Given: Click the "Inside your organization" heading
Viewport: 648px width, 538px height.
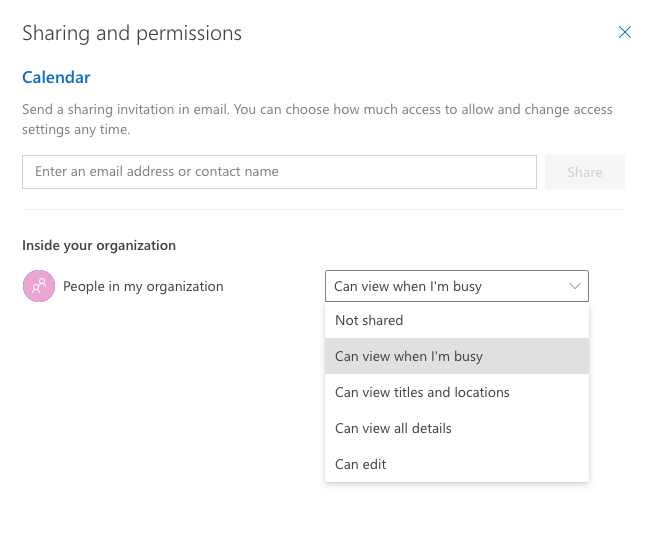Looking at the screenshot, I should (x=99, y=245).
